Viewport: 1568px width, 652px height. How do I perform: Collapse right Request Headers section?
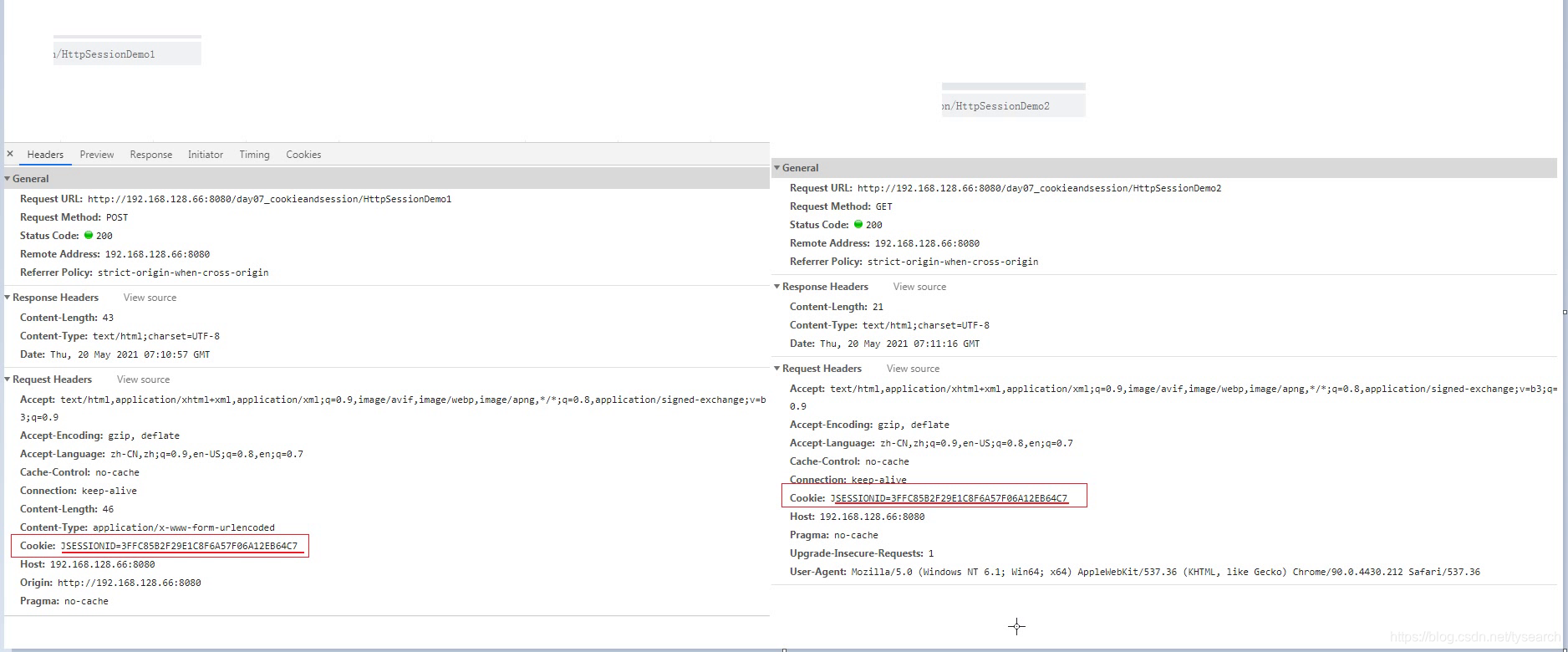click(777, 369)
